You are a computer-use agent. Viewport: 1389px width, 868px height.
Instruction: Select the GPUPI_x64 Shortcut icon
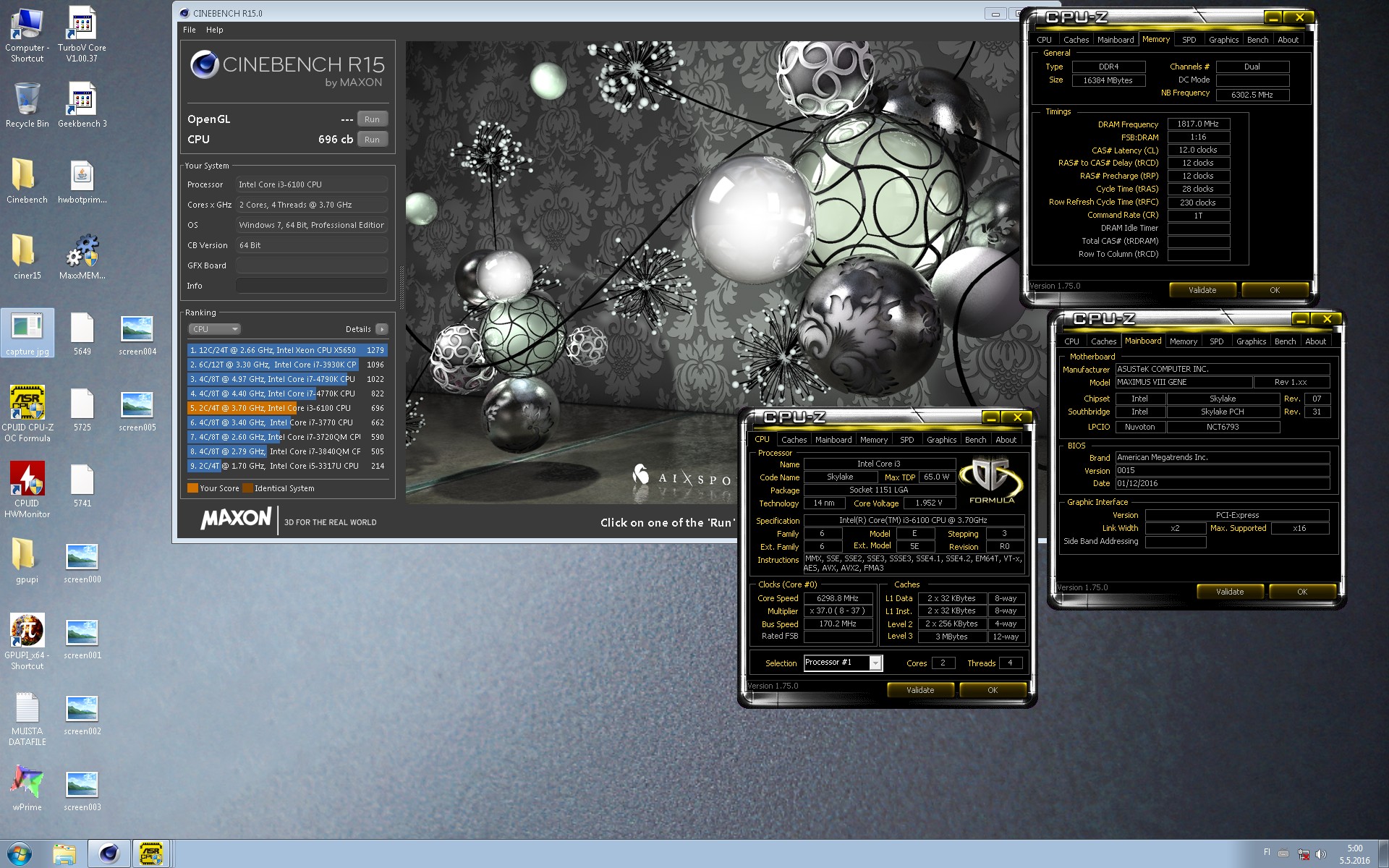(27, 641)
